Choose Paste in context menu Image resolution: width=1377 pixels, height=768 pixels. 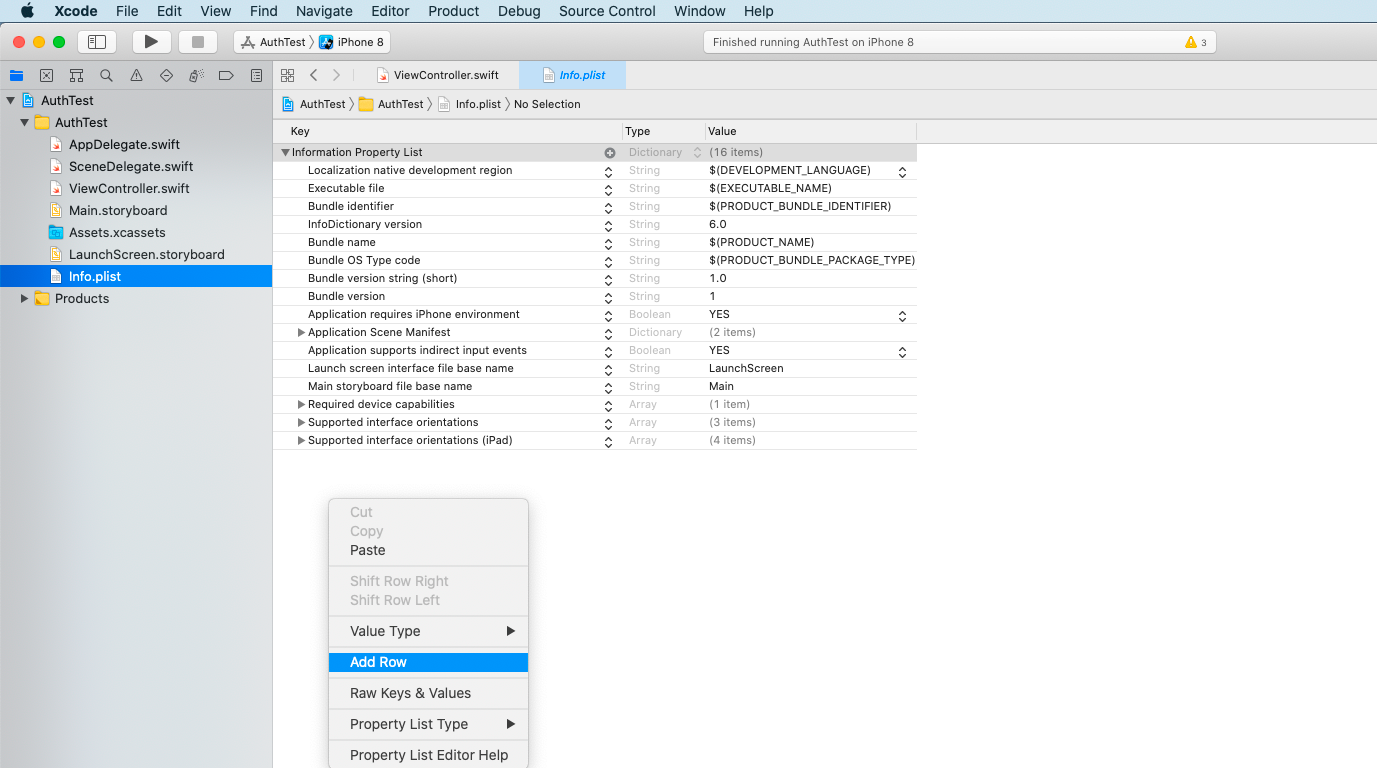(428, 550)
